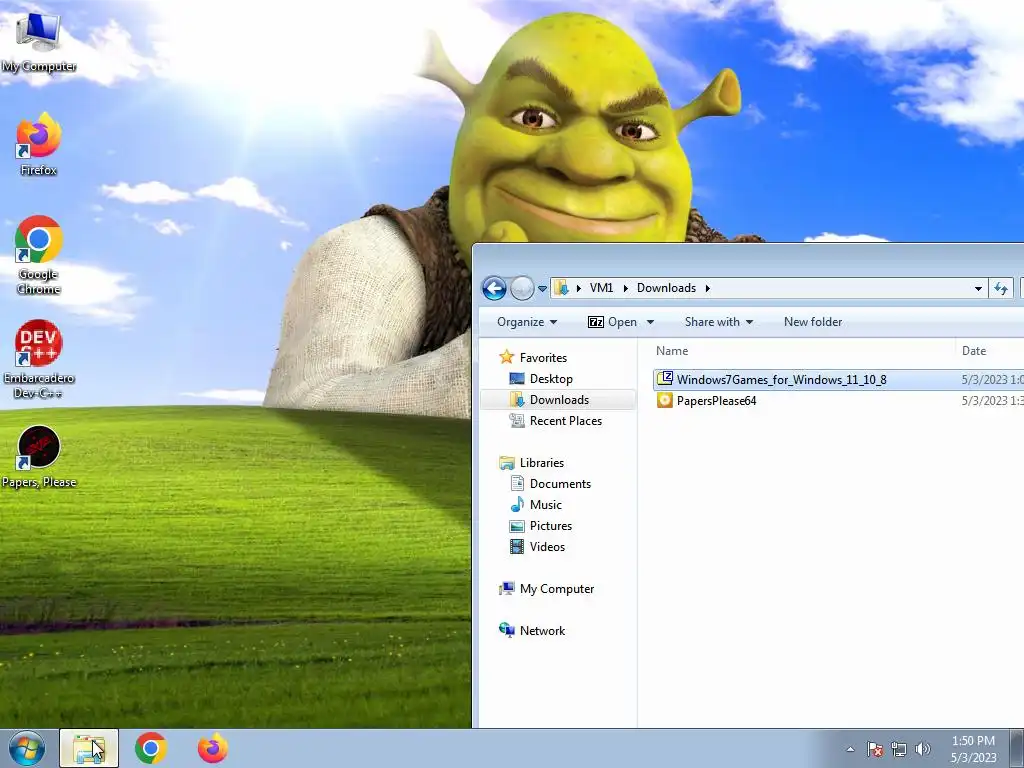Click the PapersPlease64 installer icon

665,400
